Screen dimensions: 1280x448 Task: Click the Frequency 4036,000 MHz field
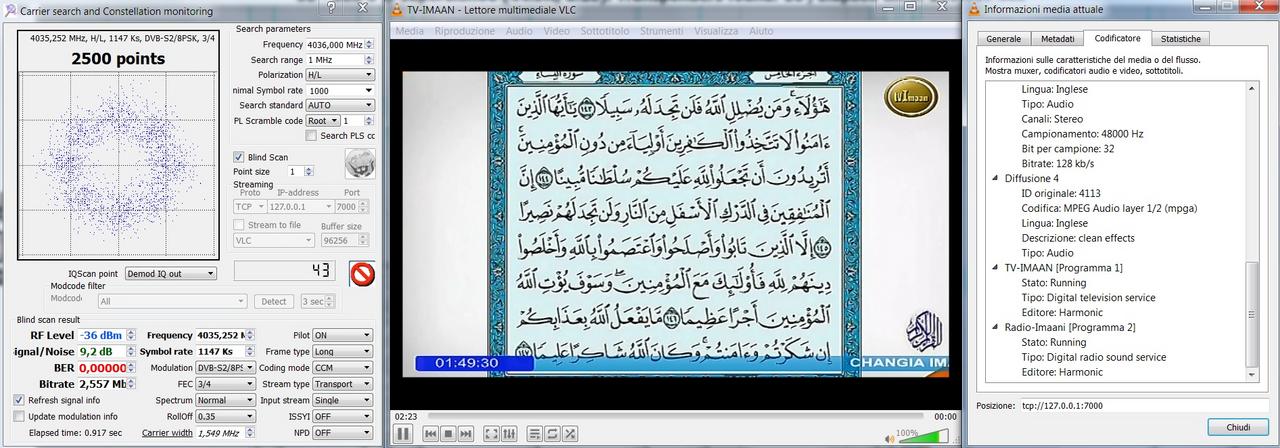click(340, 45)
